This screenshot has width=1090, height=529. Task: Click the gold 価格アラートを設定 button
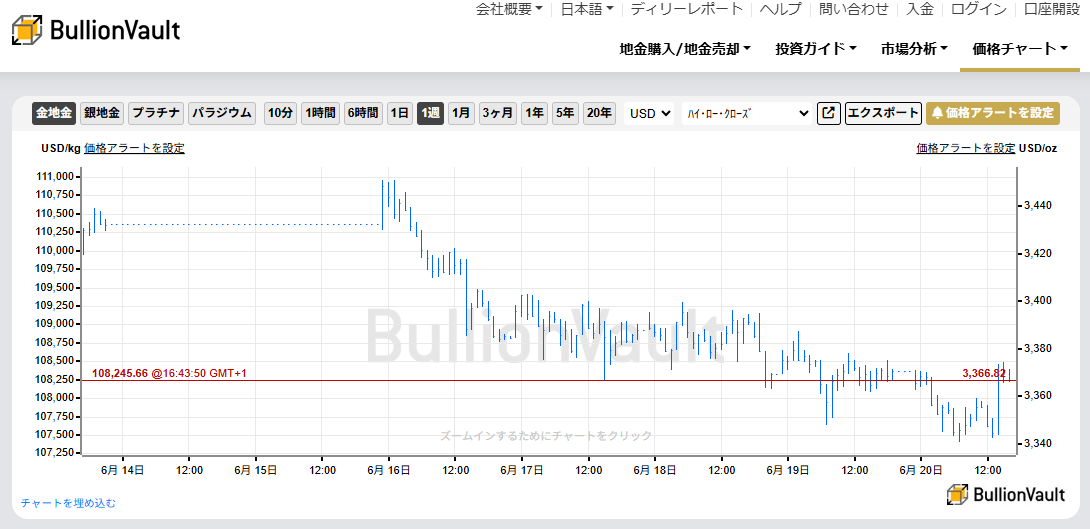pos(993,113)
